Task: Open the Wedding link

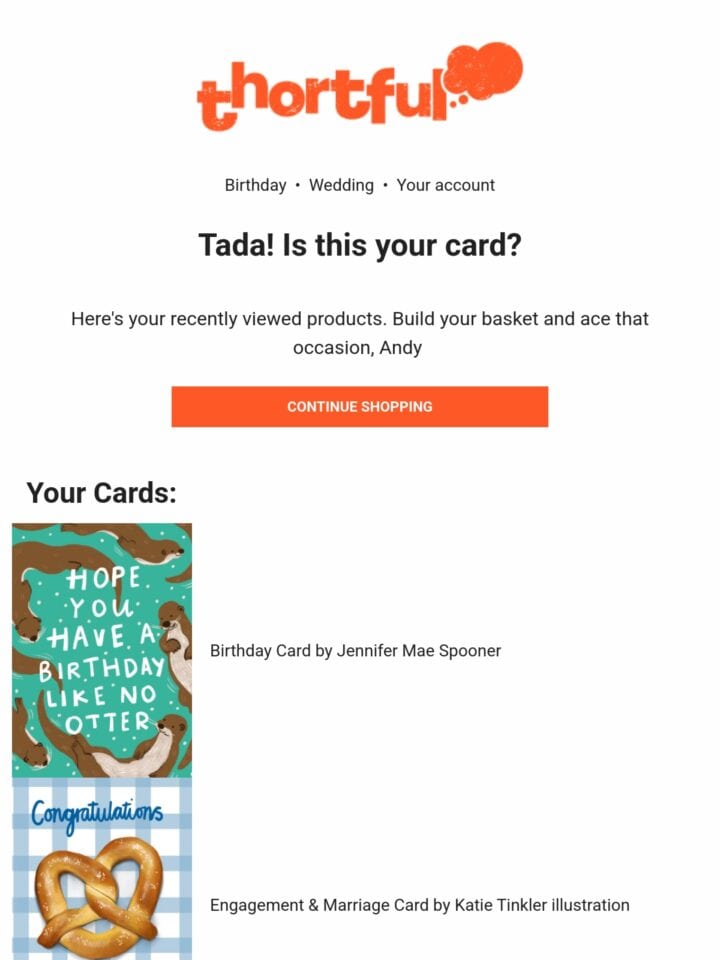Action: click(x=341, y=185)
